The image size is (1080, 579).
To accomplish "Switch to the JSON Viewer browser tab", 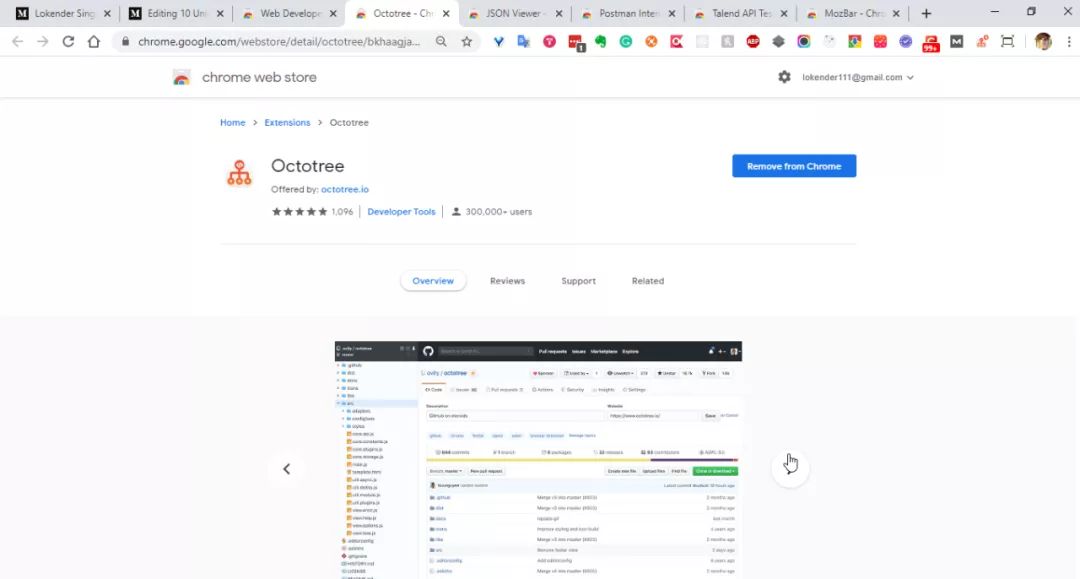I will (515, 13).
